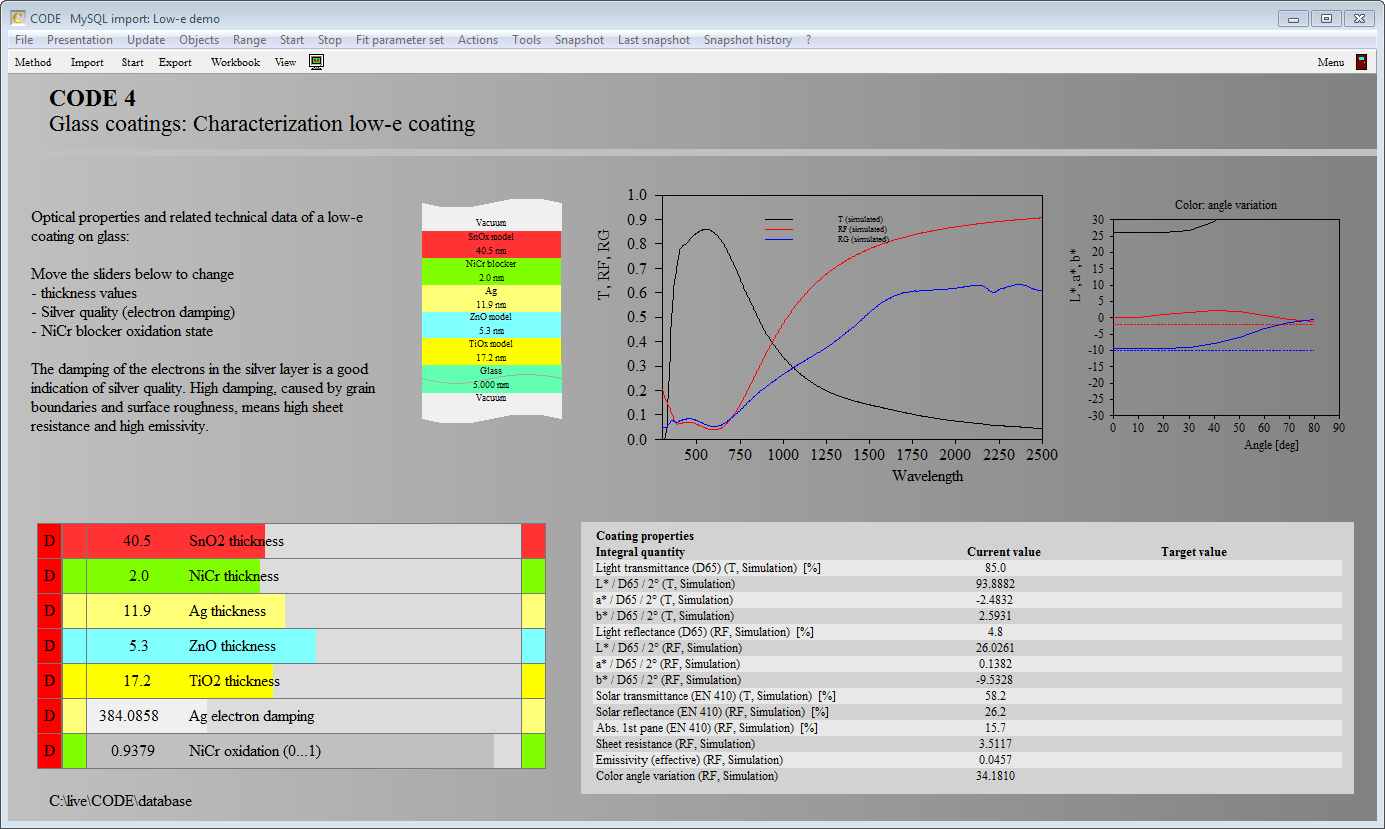This screenshot has width=1385, height=829.
Task: Click the monitor icon next to View
Action: pos(316,62)
